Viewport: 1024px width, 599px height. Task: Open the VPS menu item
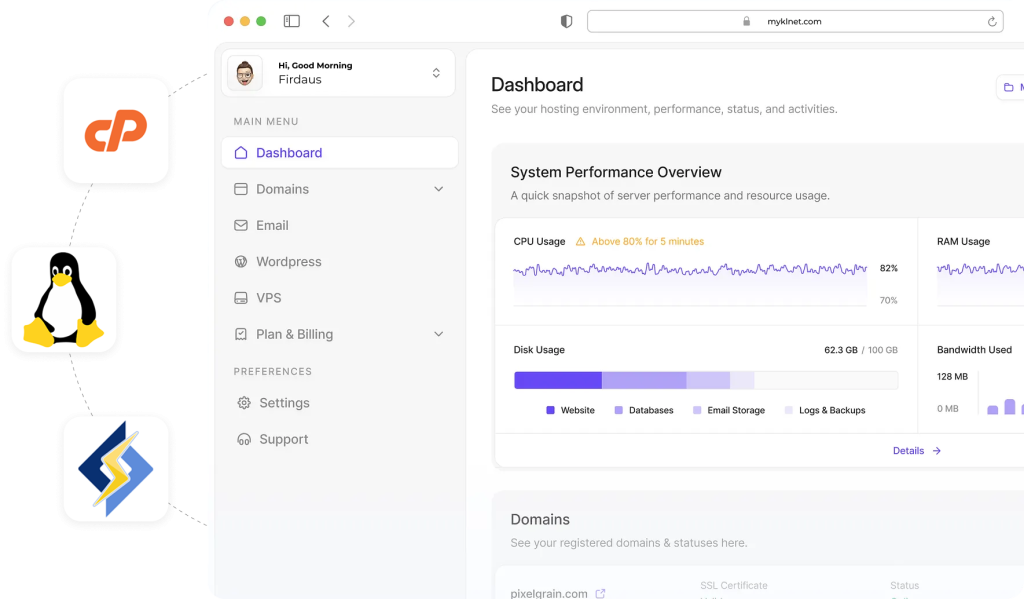[x=340, y=298]
